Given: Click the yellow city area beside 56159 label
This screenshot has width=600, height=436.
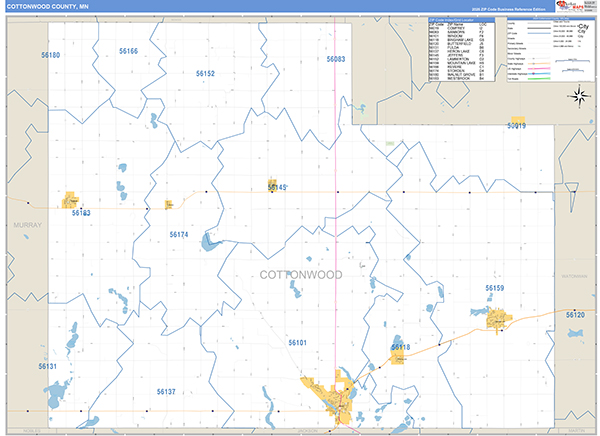Looking at the screenshot, I should [499, 319].
